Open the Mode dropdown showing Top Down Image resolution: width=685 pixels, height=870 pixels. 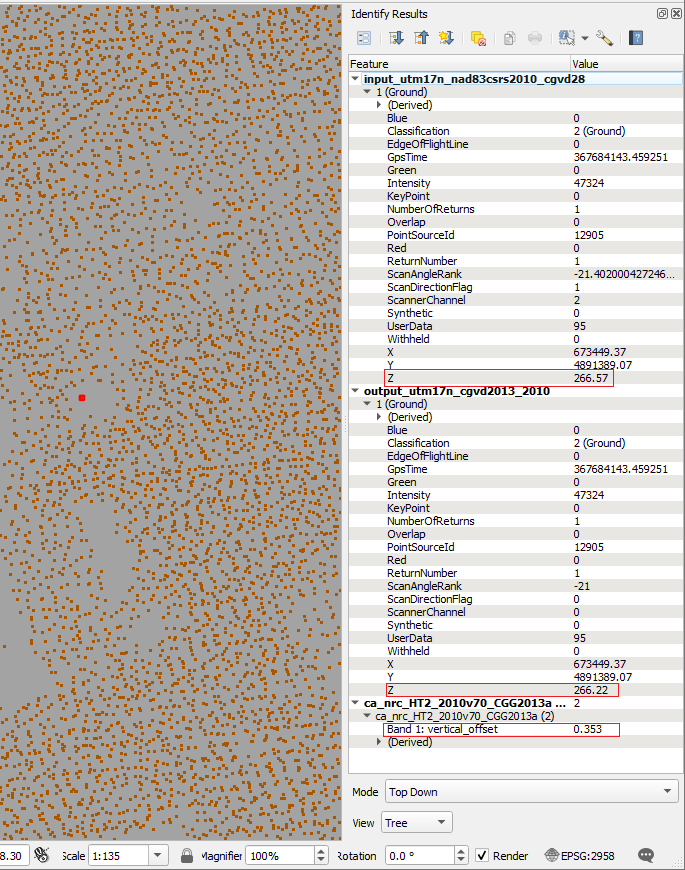pyautogui.click(x=530, y=792)
